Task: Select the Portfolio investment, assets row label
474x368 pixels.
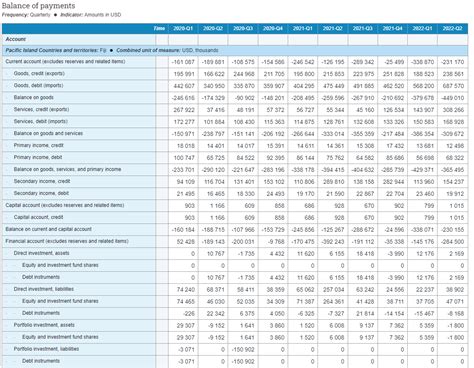Action: click(x=44, y=325)
